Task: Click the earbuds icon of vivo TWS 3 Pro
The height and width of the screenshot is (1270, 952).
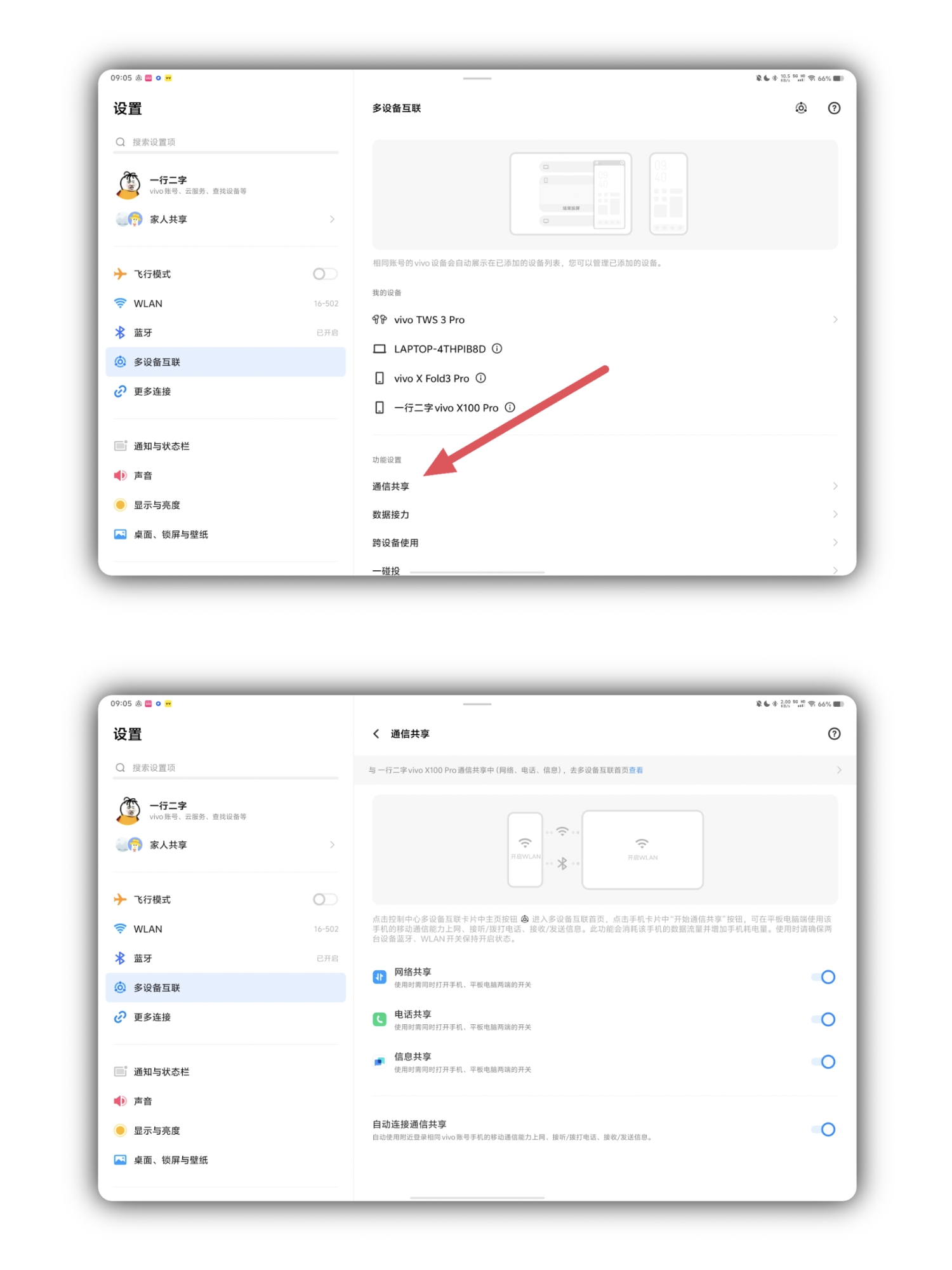Action: coord(379,319)
